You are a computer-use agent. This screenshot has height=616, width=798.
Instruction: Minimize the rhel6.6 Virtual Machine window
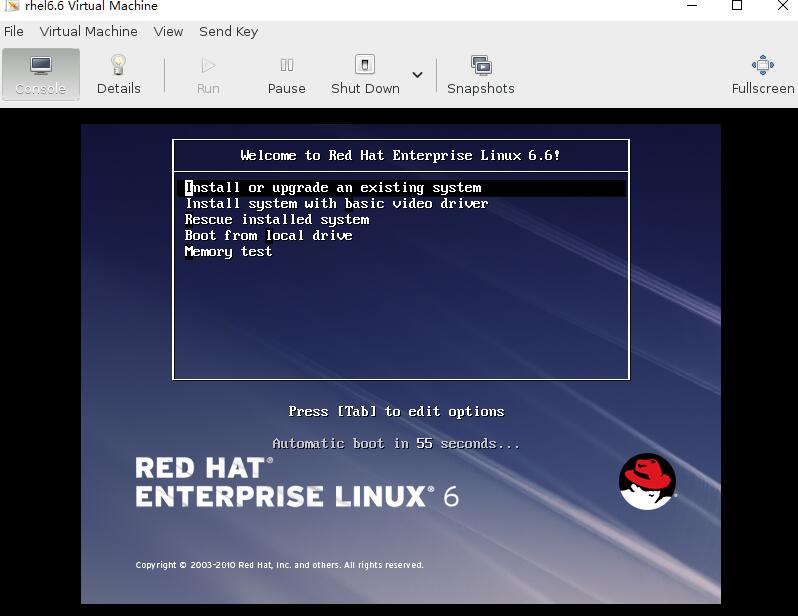(x=691, y=6)
